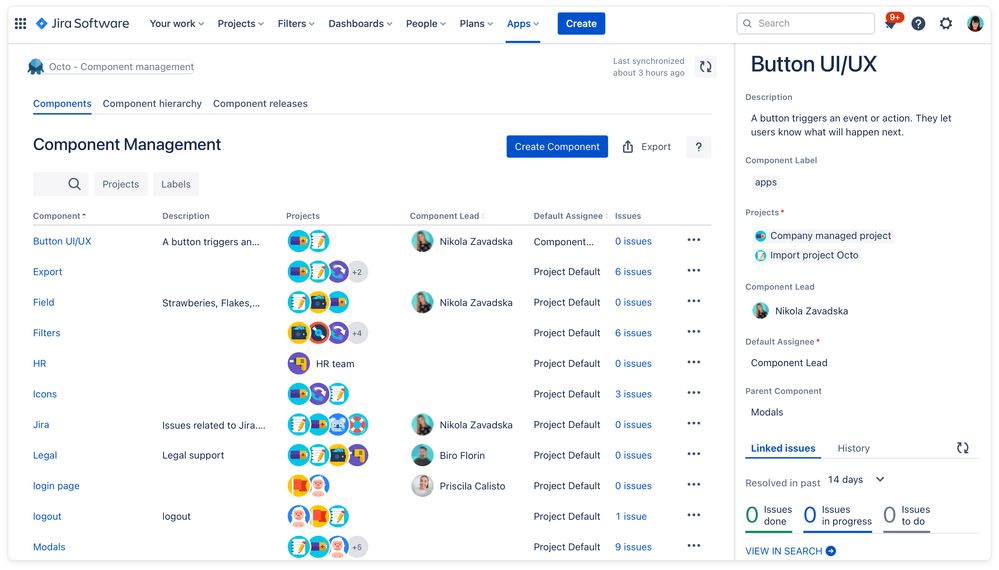
Task: Open the Apps dropdown menu
Action: [522, 24]
